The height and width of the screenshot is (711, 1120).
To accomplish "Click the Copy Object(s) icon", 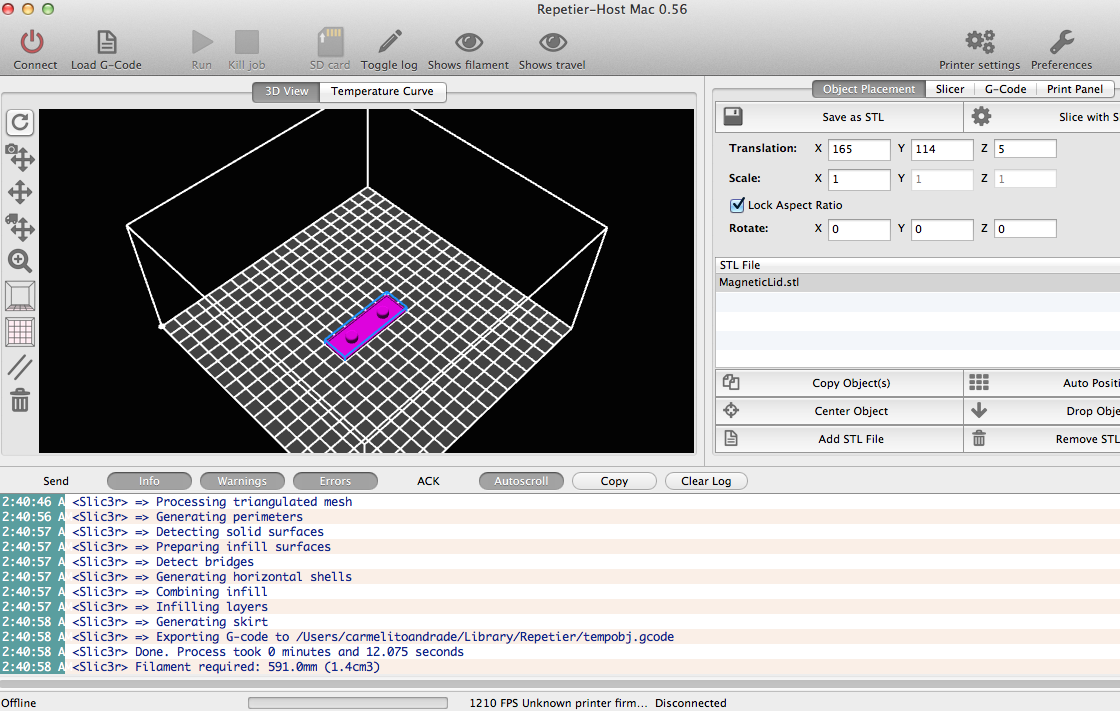I will pyautogui.click(x=731, y=382).
